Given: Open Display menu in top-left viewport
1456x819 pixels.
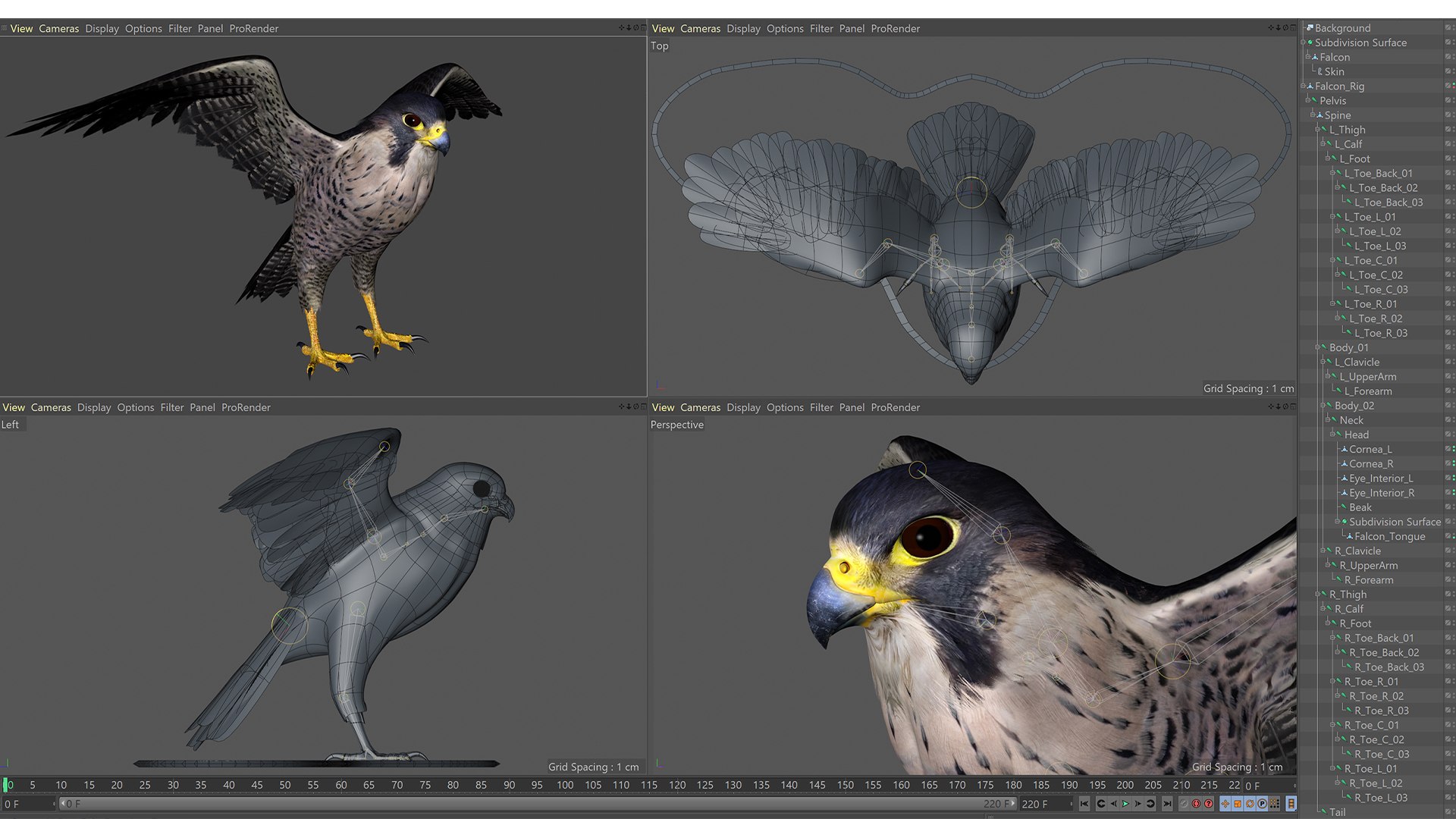Looking at the screenshot, I should tap(102, 28).
